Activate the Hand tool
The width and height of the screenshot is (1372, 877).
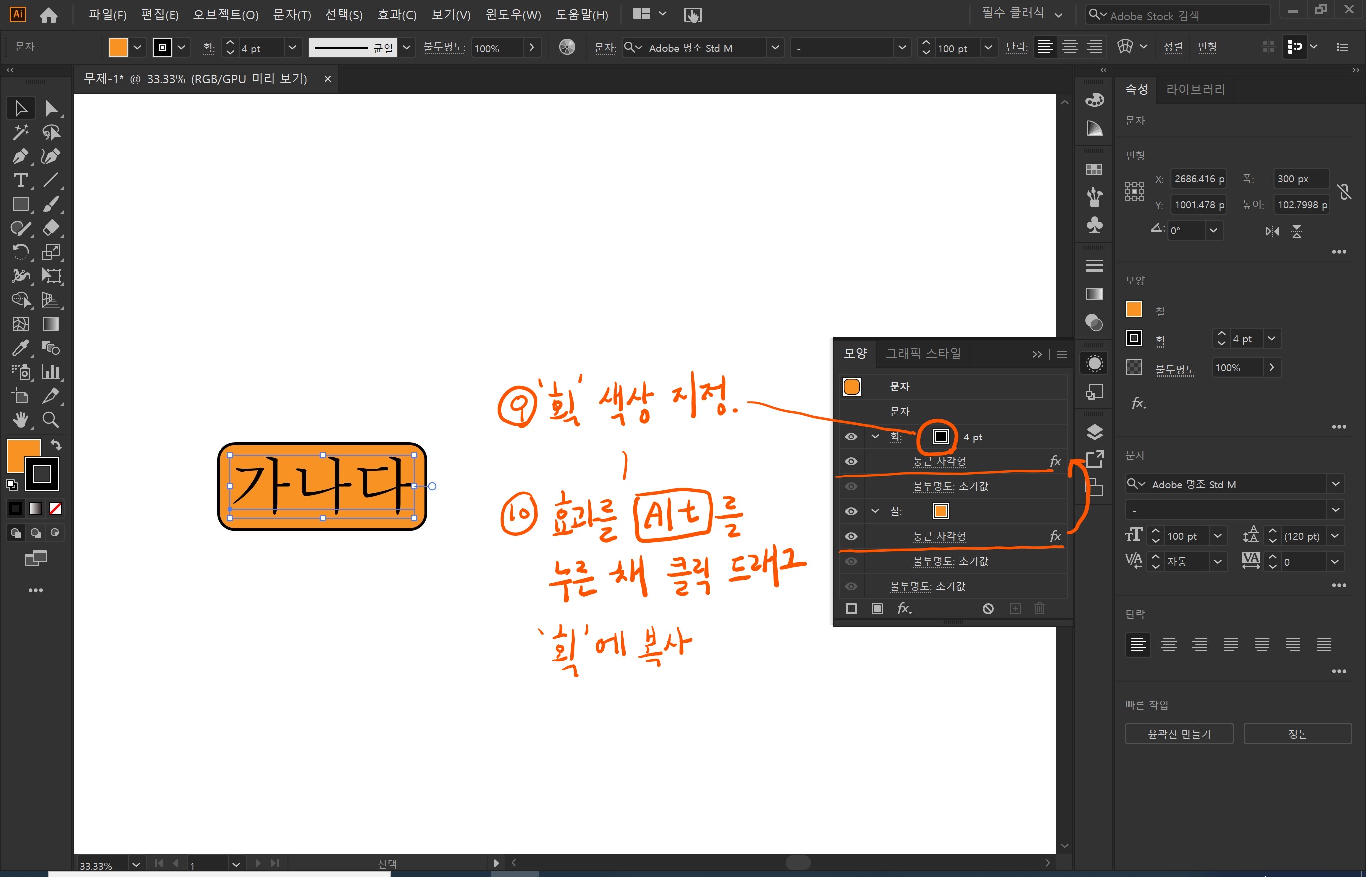pyautogui.click(x=20, y=420)
